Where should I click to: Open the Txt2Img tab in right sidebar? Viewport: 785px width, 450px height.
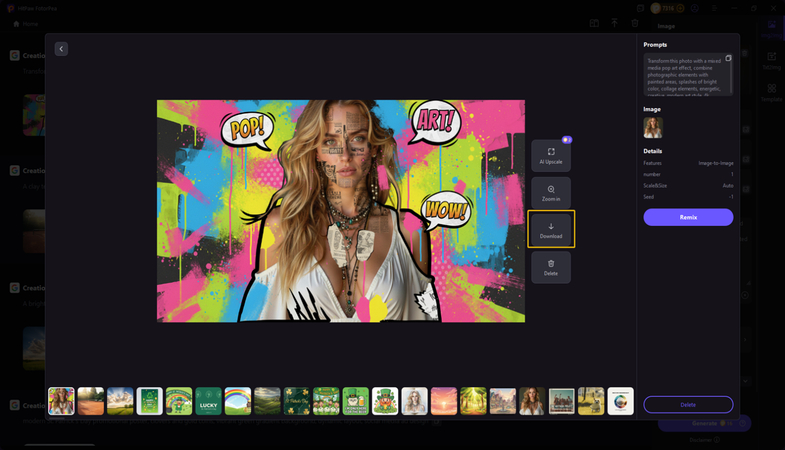[x=771, y=61]
